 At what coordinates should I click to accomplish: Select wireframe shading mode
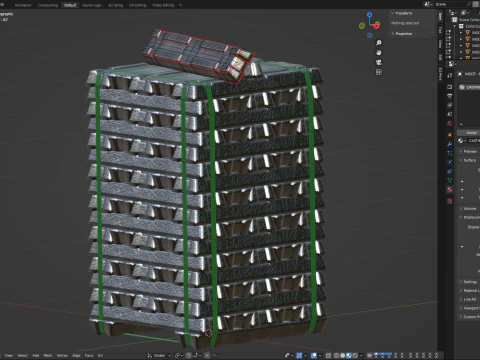337,355
